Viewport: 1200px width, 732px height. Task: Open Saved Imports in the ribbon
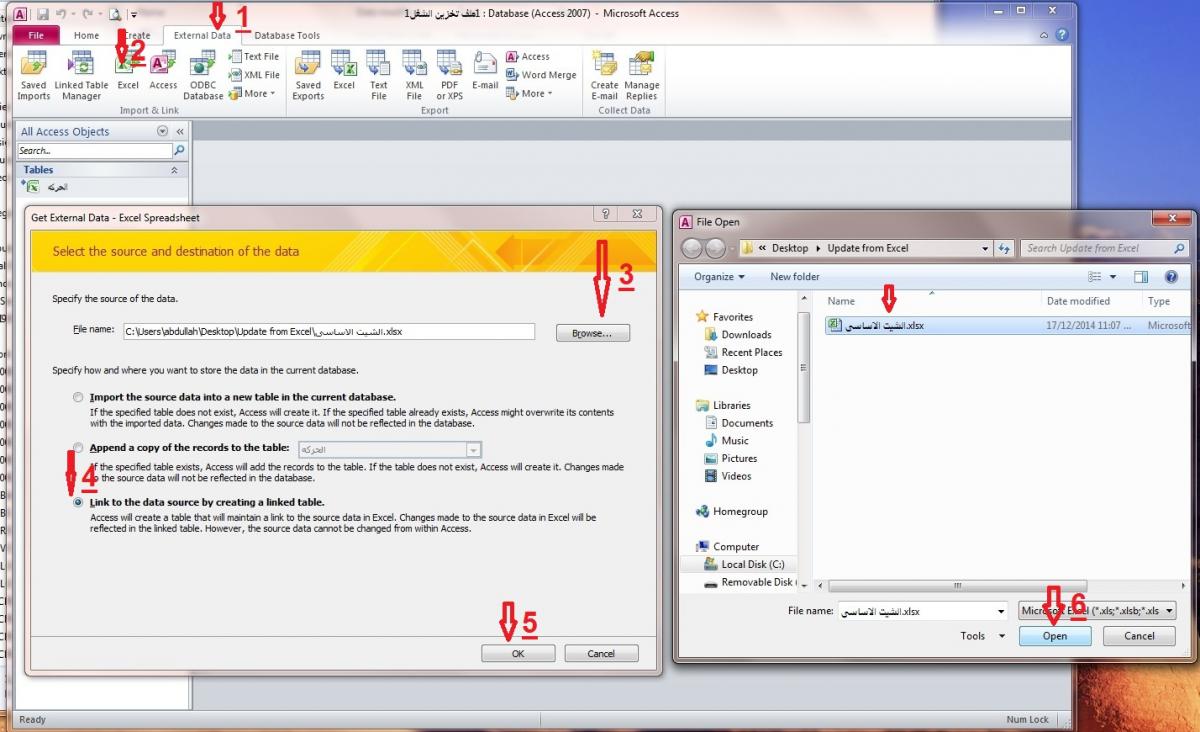tap(33, 76)
